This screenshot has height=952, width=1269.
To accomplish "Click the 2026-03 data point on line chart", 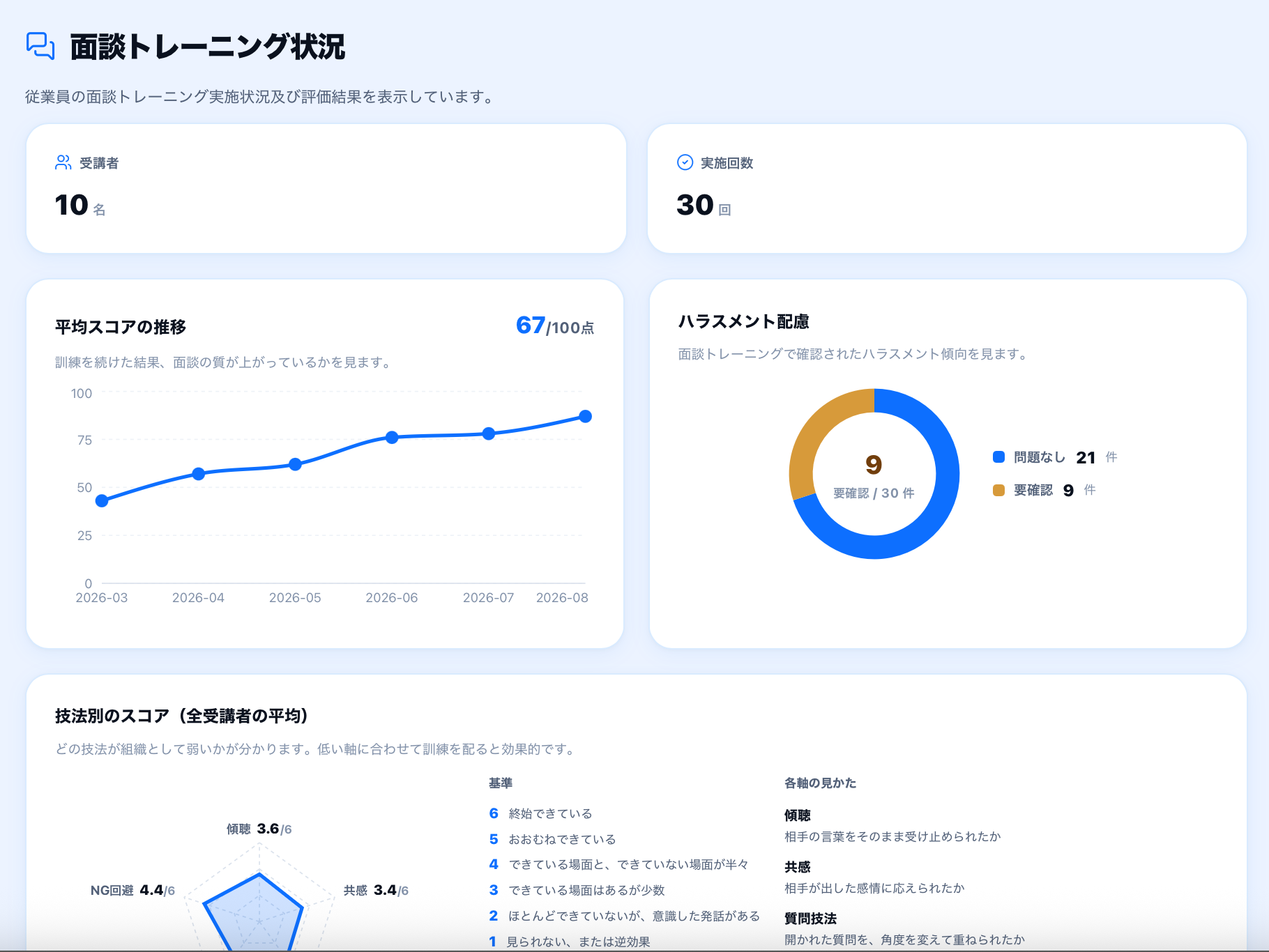I will point(102,500).
